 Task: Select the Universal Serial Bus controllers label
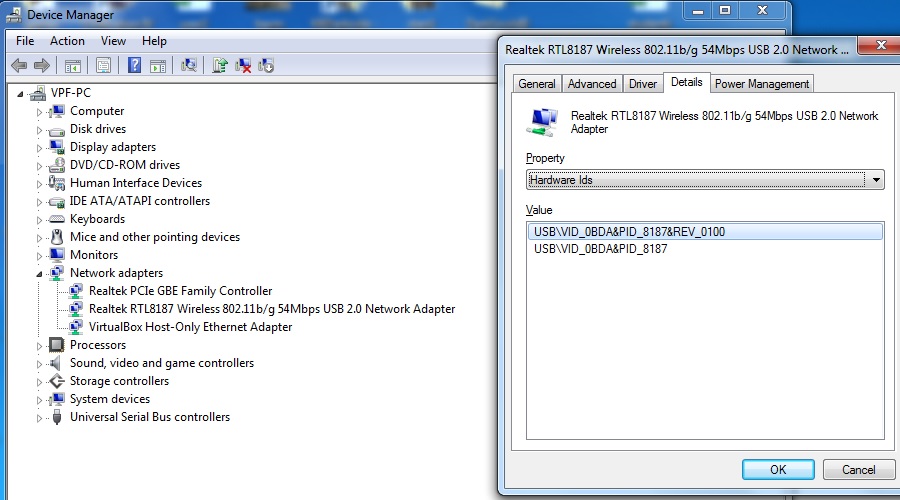150,417
